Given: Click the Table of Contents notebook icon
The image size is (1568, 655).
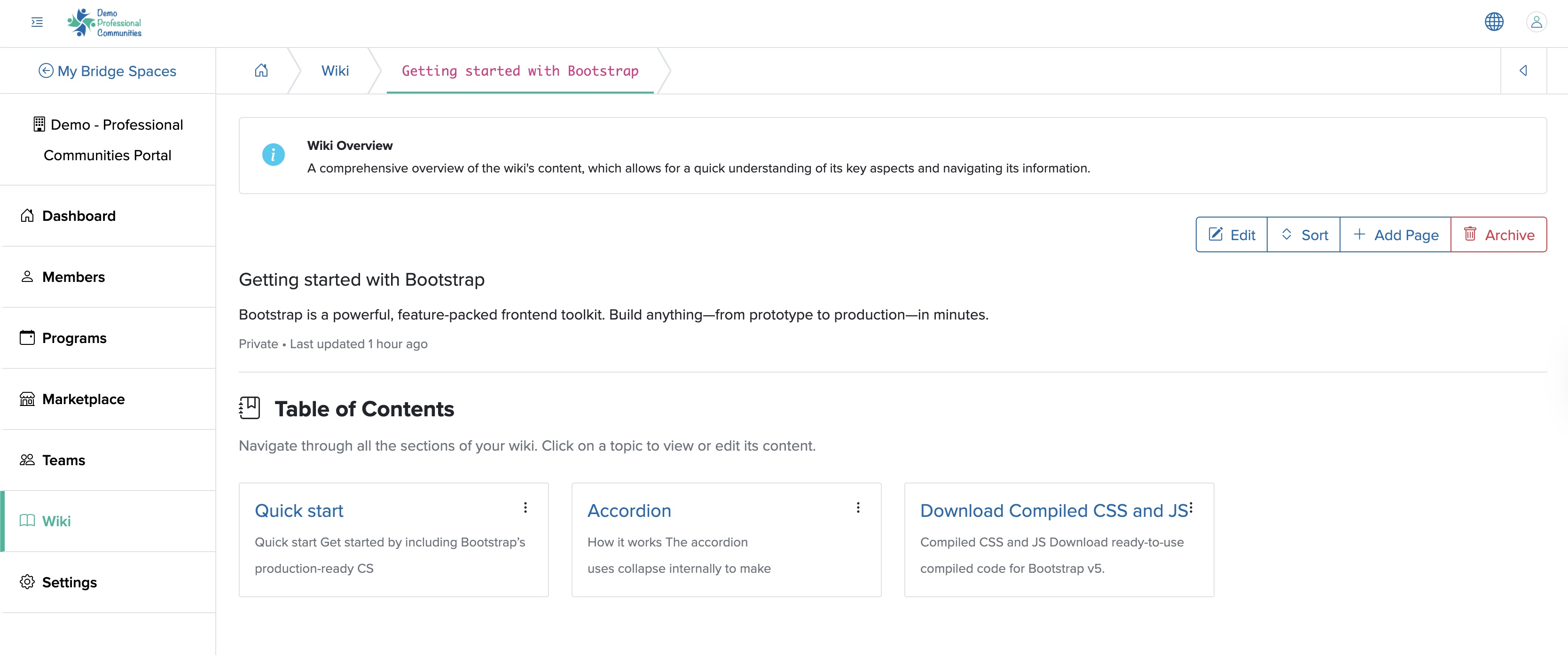Looking at the screenshot, I should point(250,408).
